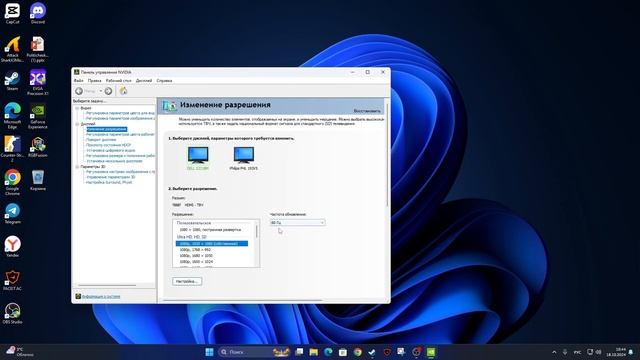Go back with the toolbar Back arrow
This screenshot has width=640, height=360.
coord(79,91)
